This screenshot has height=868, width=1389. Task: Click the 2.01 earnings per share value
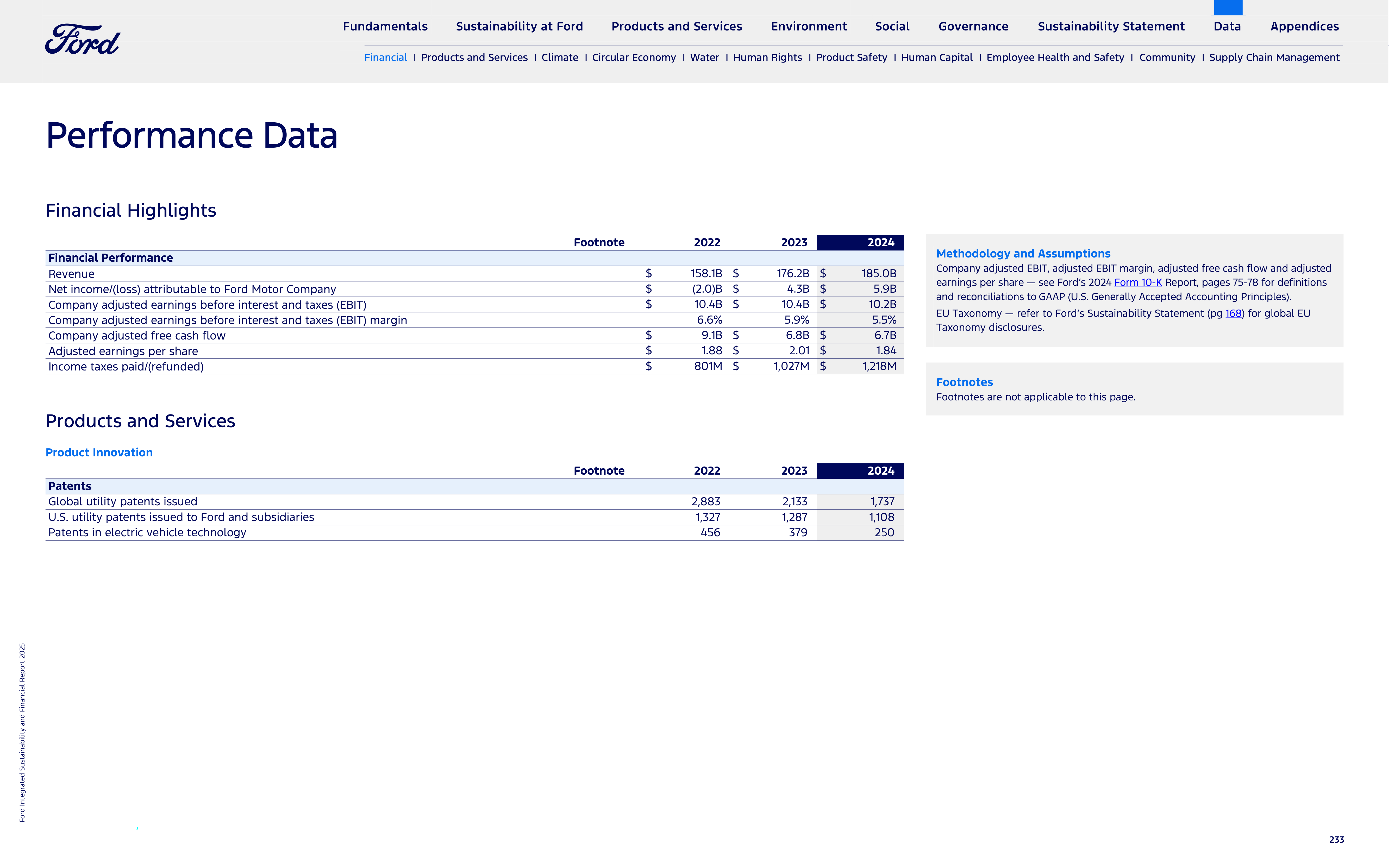pos(799,351)
